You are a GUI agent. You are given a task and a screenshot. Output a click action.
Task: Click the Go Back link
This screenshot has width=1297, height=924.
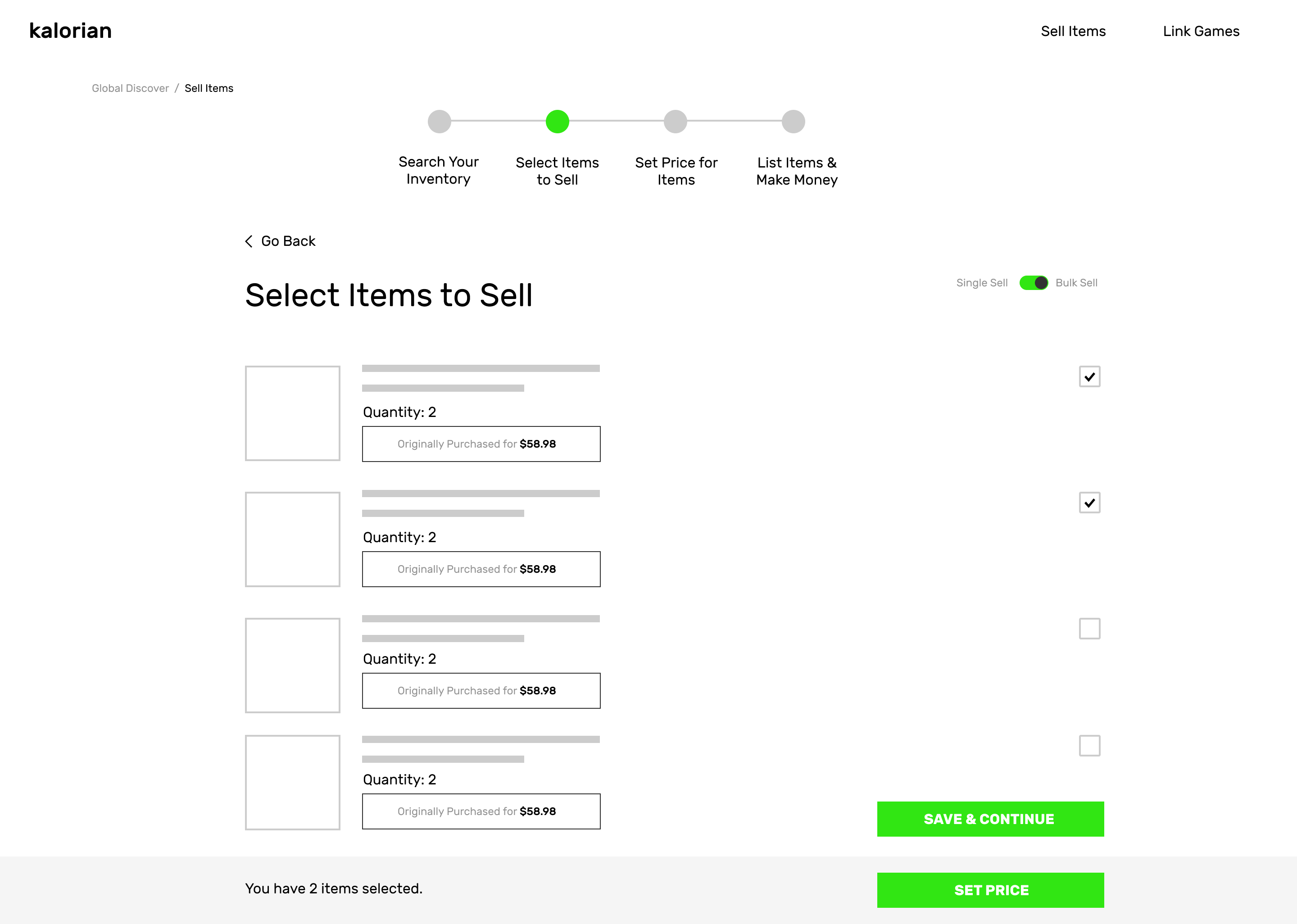coord(288,241)
